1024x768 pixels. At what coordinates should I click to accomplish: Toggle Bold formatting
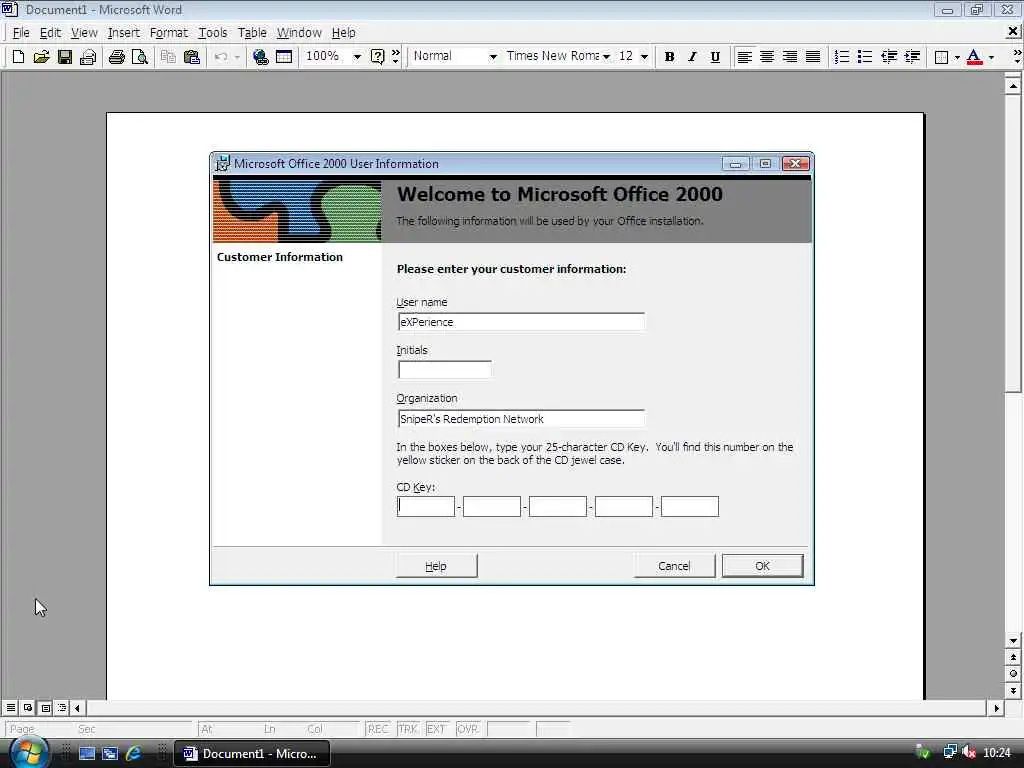[x=669, y=57]
